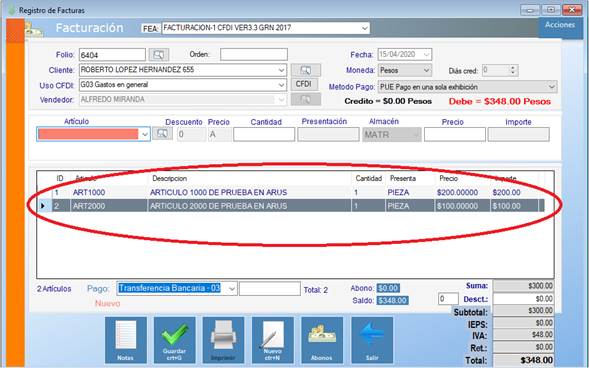Click the Nuevo status label

coord(107,303)
